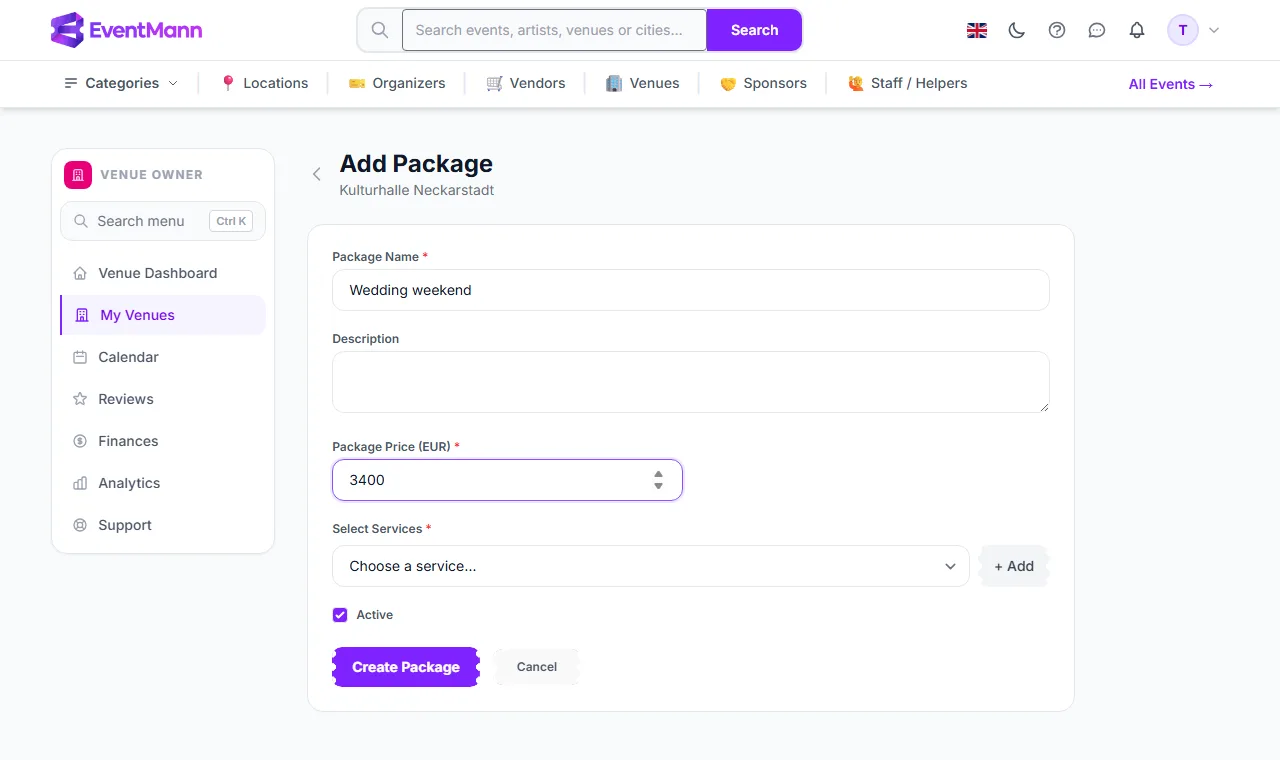Go to Venues in the nav bar

tap(643, 83)
